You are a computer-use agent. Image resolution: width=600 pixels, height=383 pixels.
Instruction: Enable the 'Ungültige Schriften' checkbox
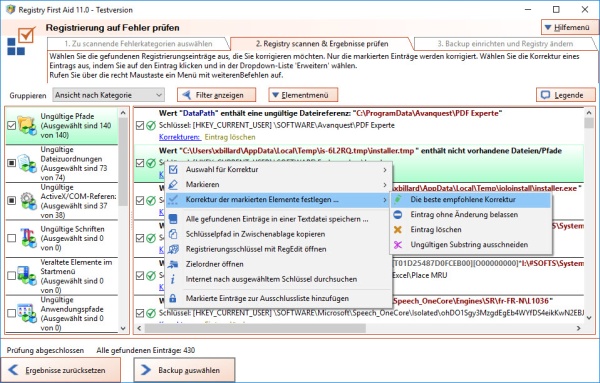tap(11, 238)
